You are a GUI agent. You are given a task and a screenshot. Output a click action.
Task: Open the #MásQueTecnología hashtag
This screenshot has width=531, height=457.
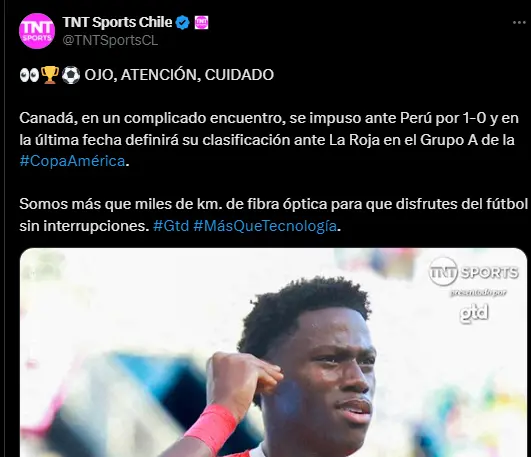pyautogui.click(x=265, y=226)
